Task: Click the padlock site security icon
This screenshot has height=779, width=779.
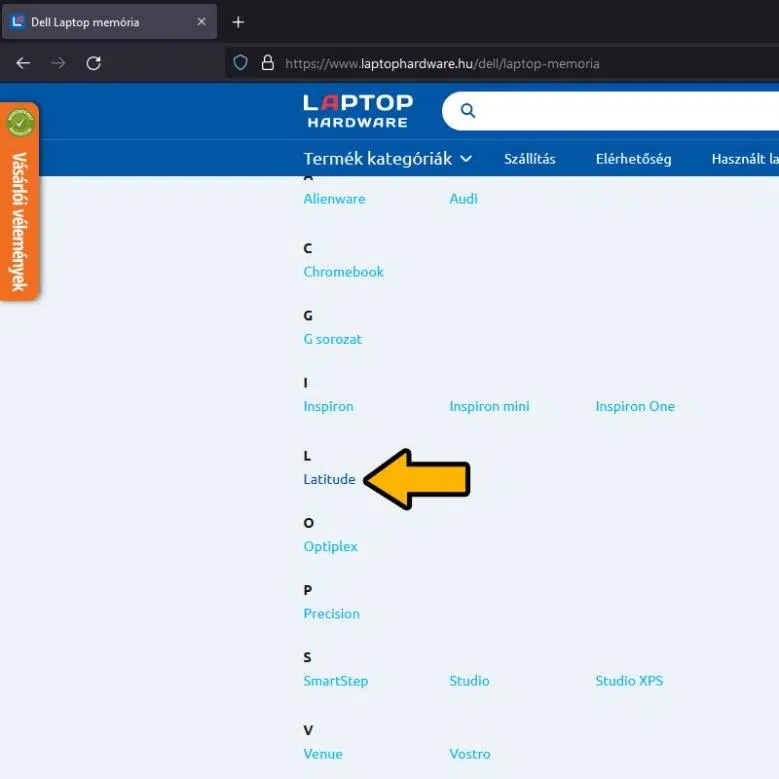Action: [x=268, y=63]
